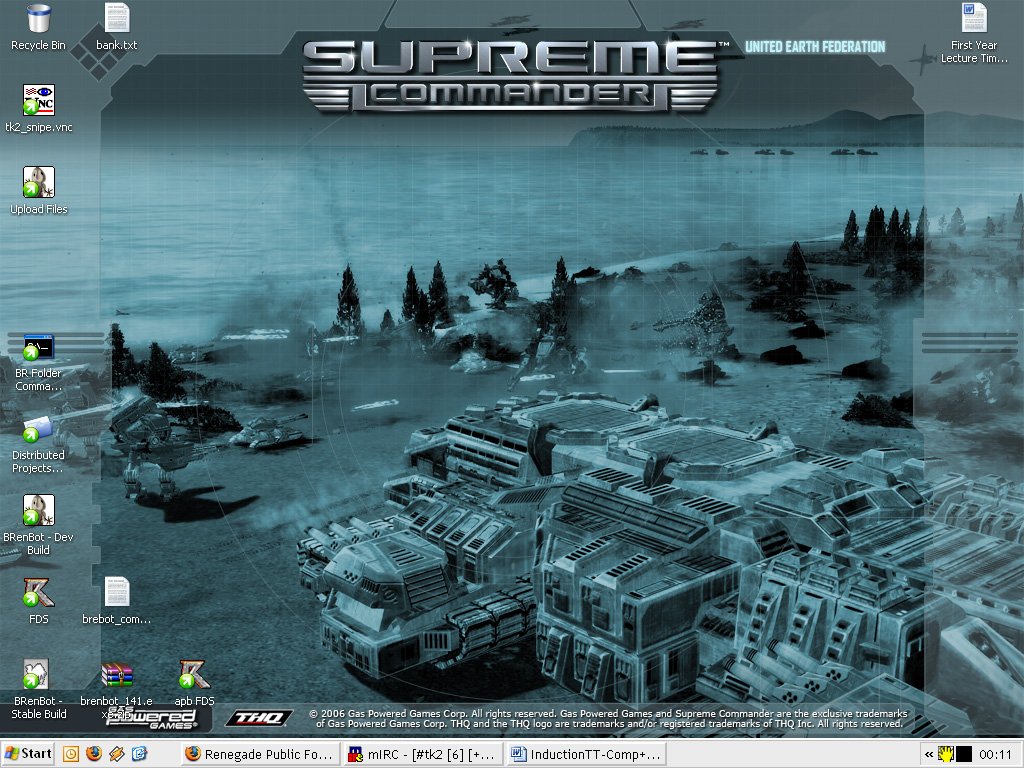The height and width of the screenshot is (768, 1024).
Task: Switch to the mIRC #tk2 taskbar window
Action: pyautogui.click(x=421, y=754)
